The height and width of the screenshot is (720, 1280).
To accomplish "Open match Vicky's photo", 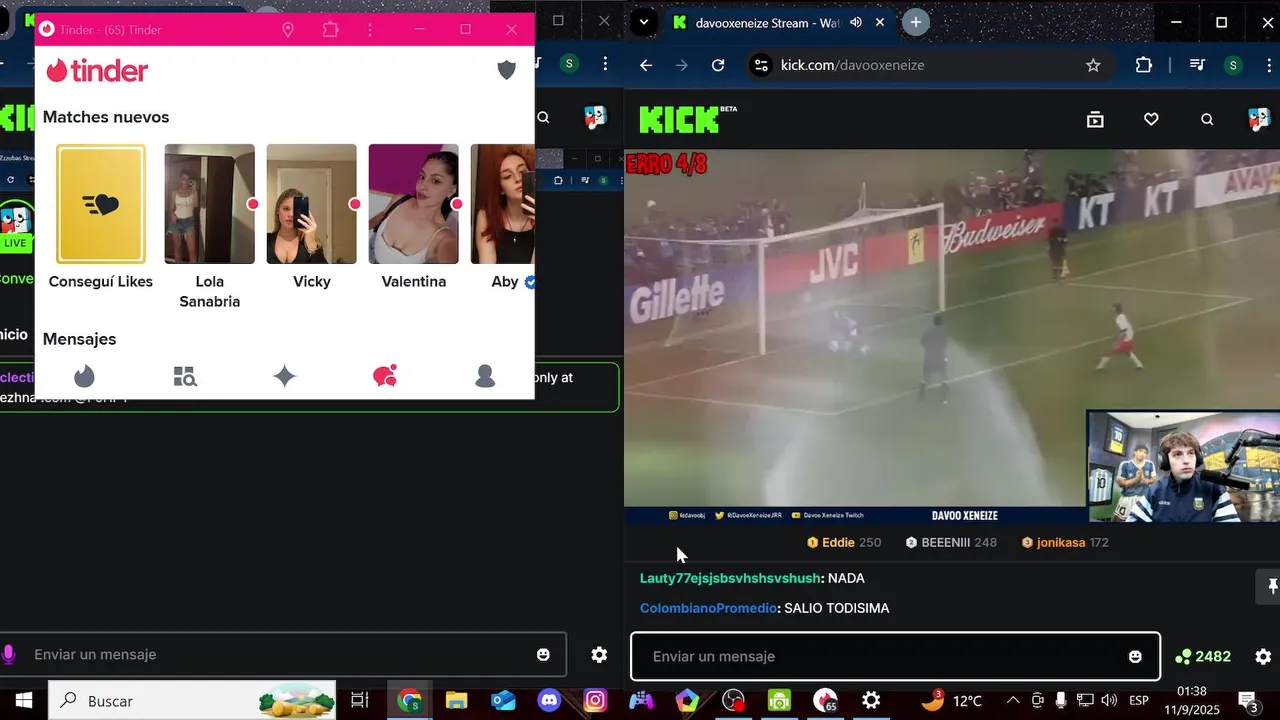I will point(311,204).
